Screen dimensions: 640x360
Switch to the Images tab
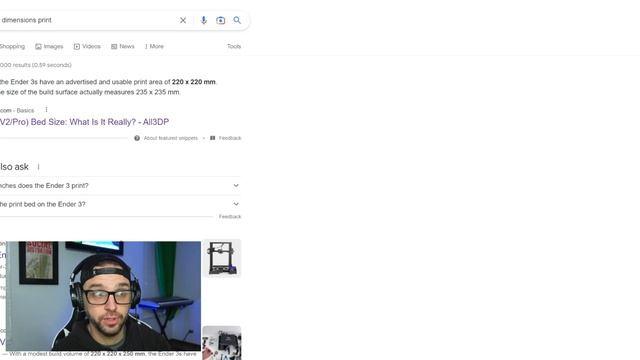click(49, 47)
